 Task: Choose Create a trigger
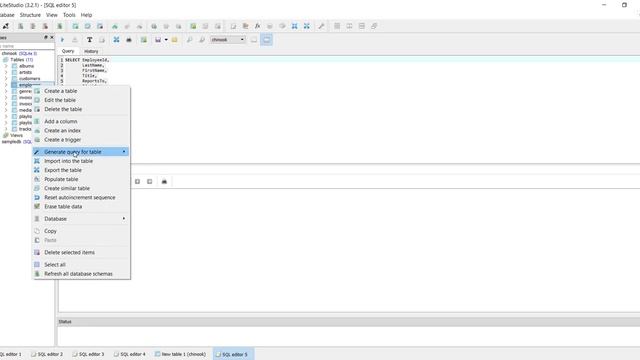click(x=81, y=140)
